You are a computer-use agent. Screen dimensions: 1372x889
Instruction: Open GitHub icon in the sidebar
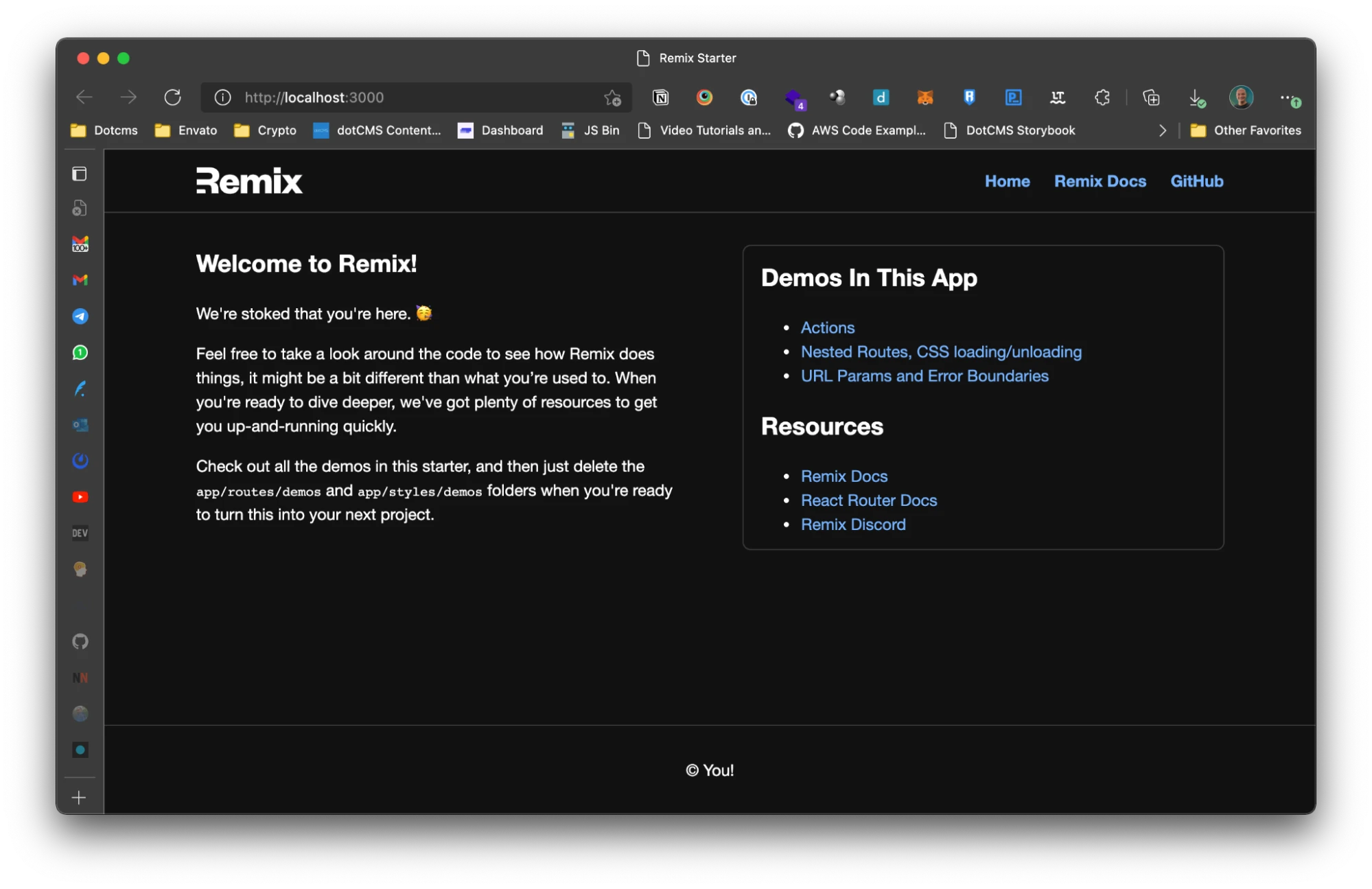pos(80,641)
